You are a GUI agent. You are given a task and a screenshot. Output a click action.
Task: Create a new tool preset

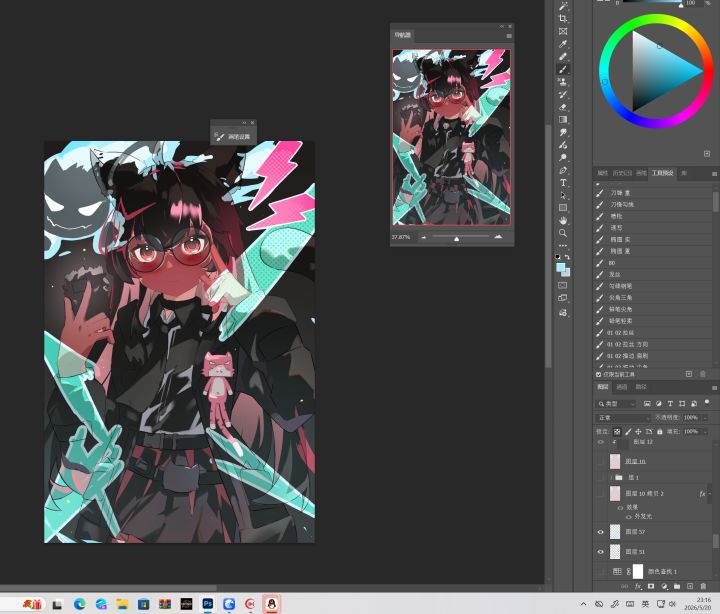point(689,374)
